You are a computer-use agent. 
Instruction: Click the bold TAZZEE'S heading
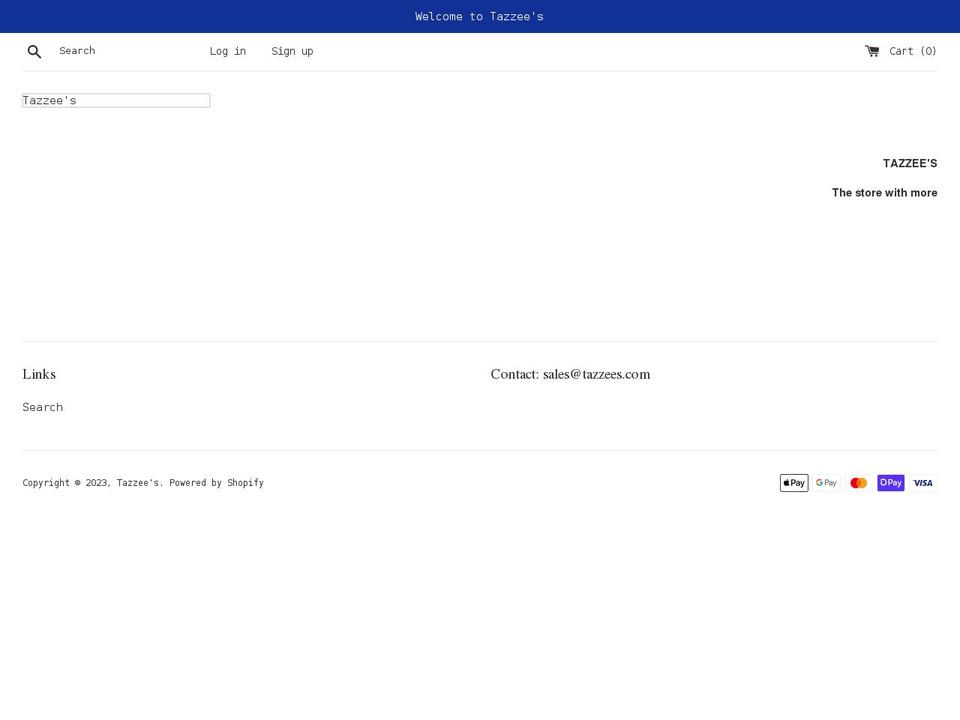(909, 163)
